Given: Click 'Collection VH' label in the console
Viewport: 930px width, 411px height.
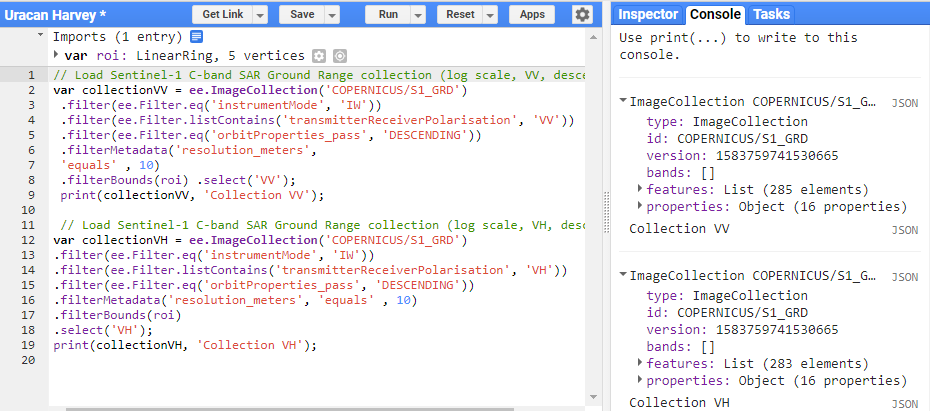Looking at the screenshot, I should [x=679, y=402].
